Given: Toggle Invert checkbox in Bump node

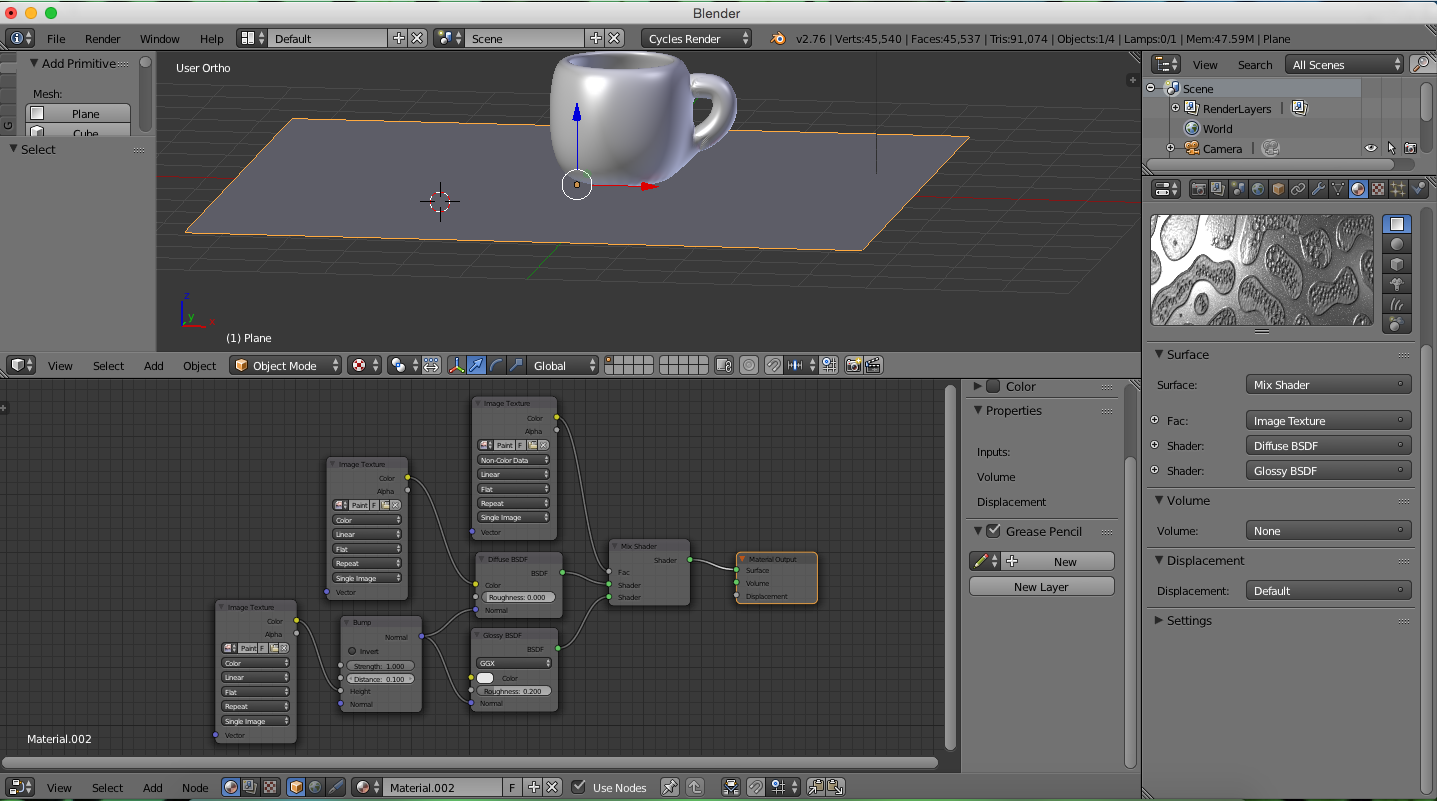Looking at the screenshot, I should coord(352,651).
